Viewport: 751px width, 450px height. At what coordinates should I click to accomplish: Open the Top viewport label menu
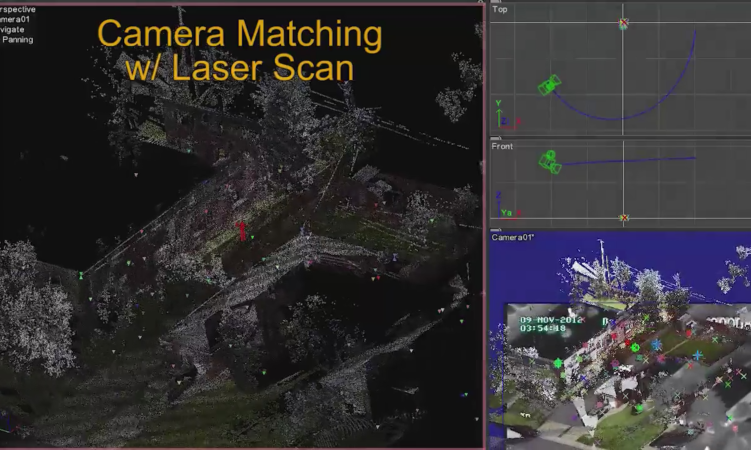(500, 10)
